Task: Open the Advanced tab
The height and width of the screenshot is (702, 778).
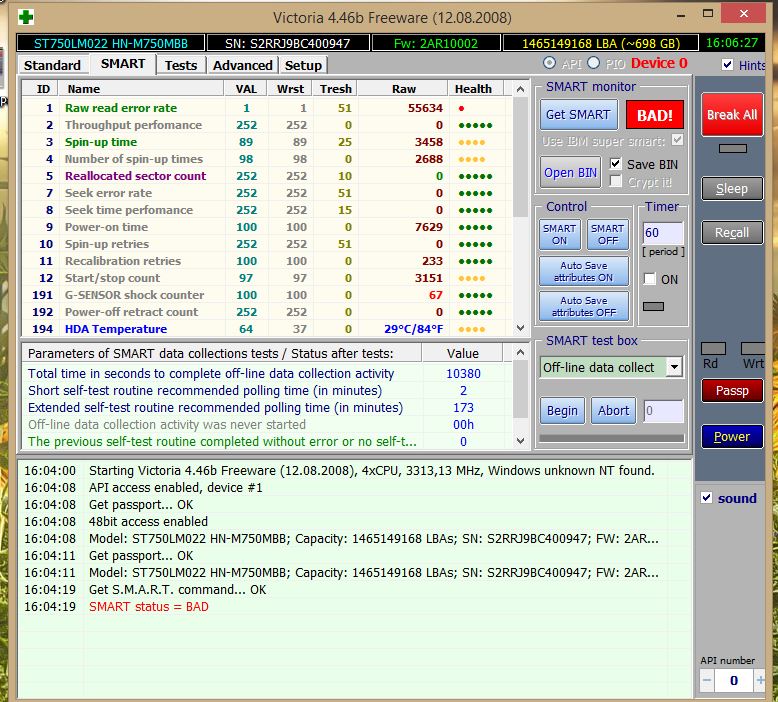Action: click(242, 65)
